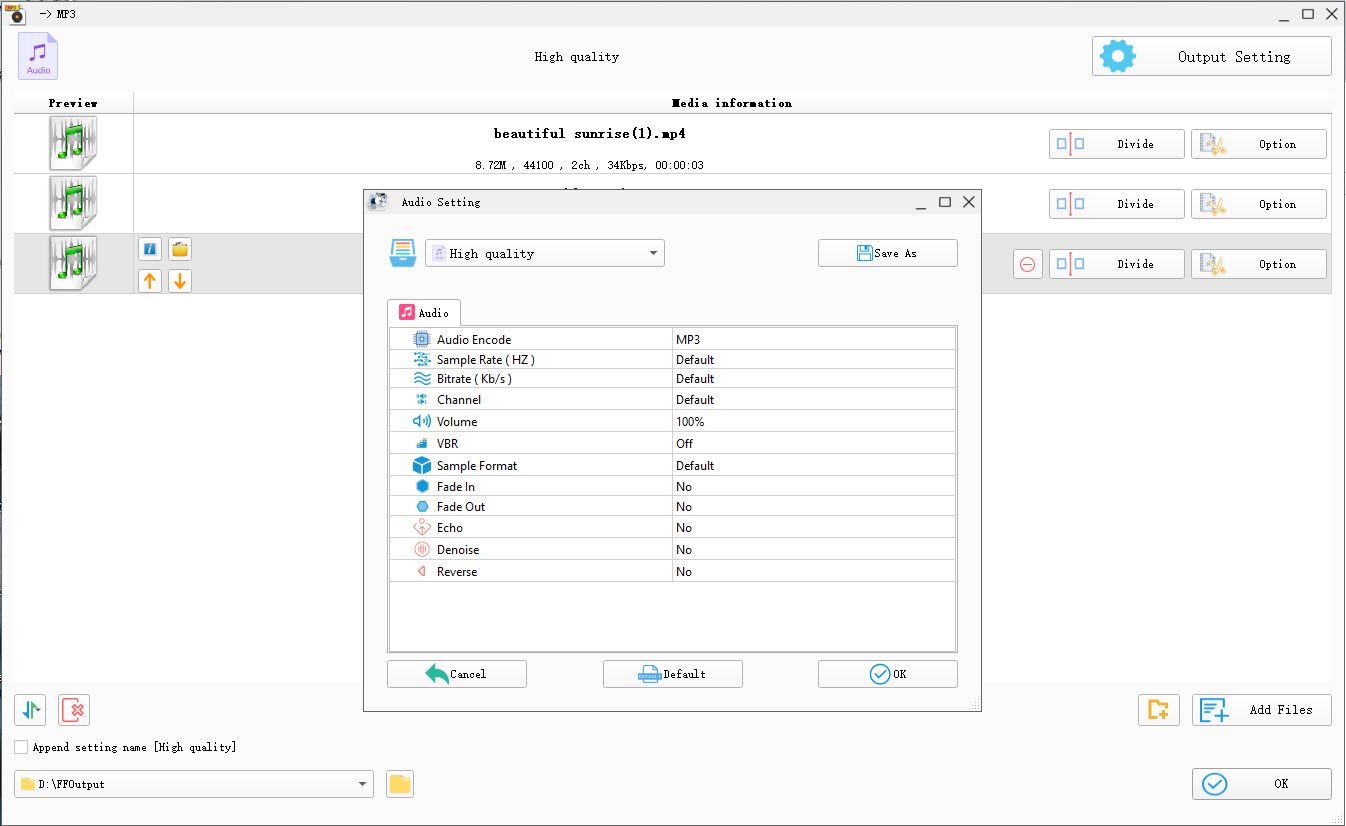The image size is (1346, 826).
Task: Open the Channel setting selector
Action: pos(810,399)
